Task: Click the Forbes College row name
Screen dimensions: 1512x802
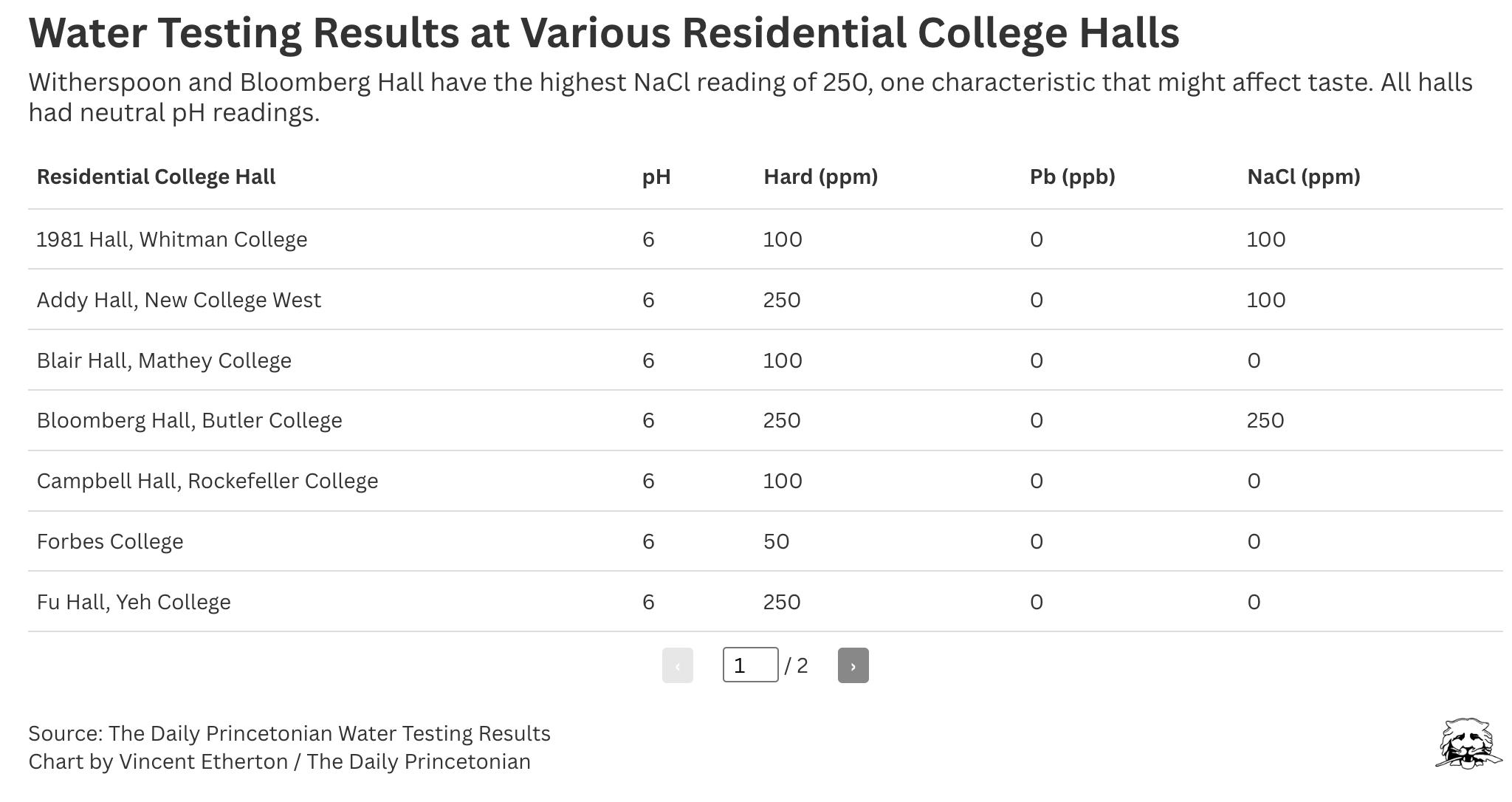Action: coord(110,542)
